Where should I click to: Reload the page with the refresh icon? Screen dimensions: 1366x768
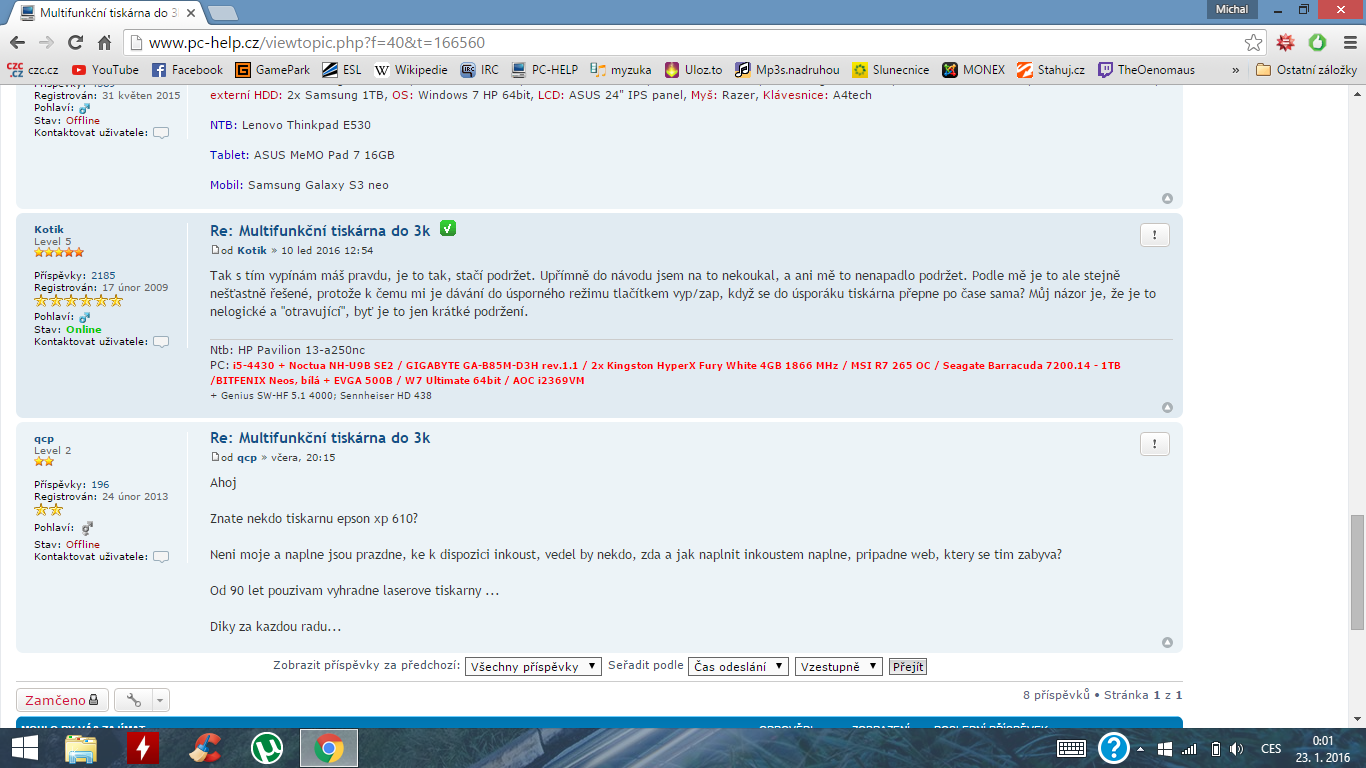[x=75, y=42]
